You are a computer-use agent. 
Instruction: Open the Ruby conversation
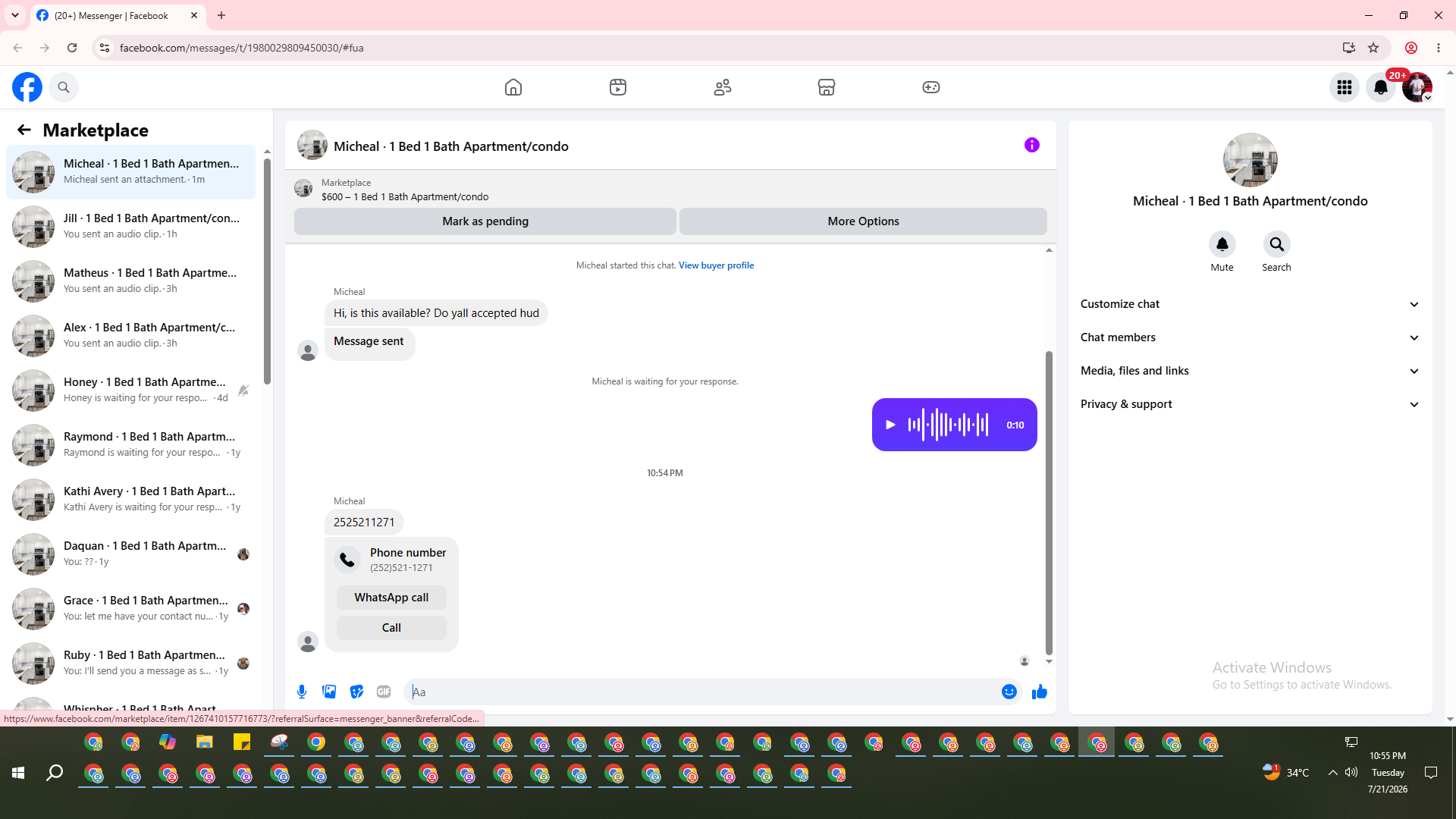click(x=130, y=663)
